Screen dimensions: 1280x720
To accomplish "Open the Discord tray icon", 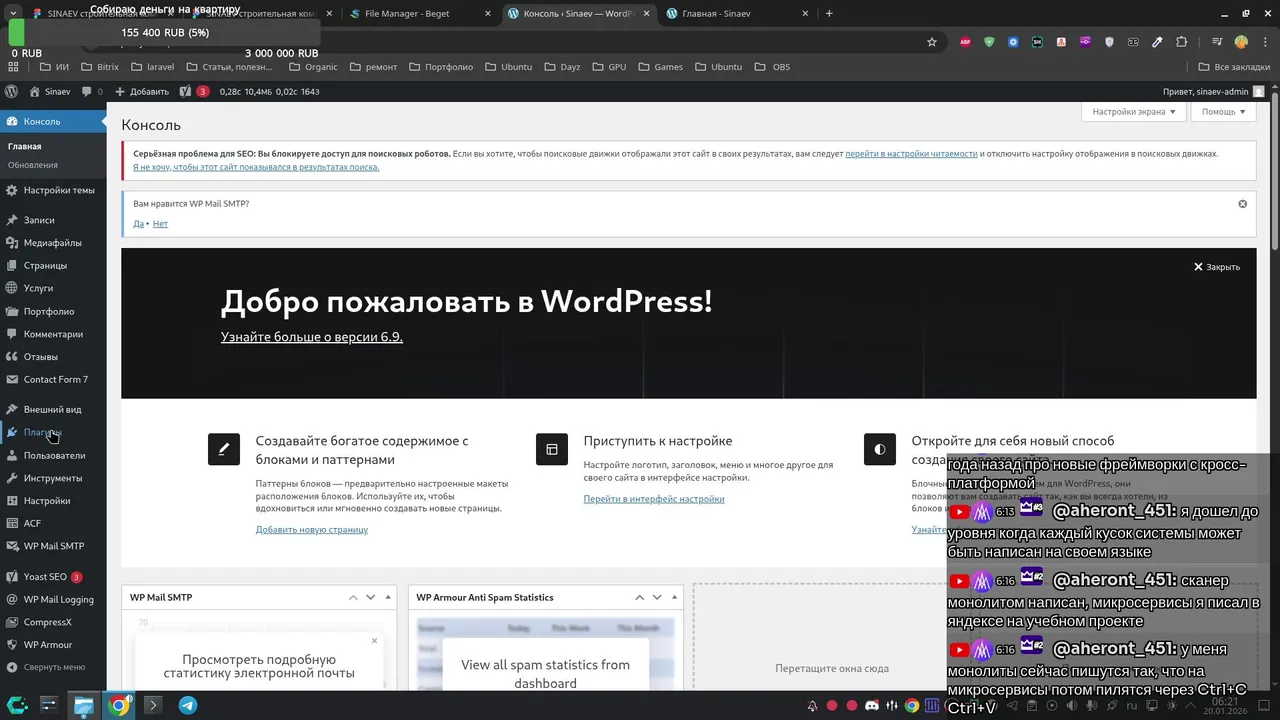I will coord(871,706).
